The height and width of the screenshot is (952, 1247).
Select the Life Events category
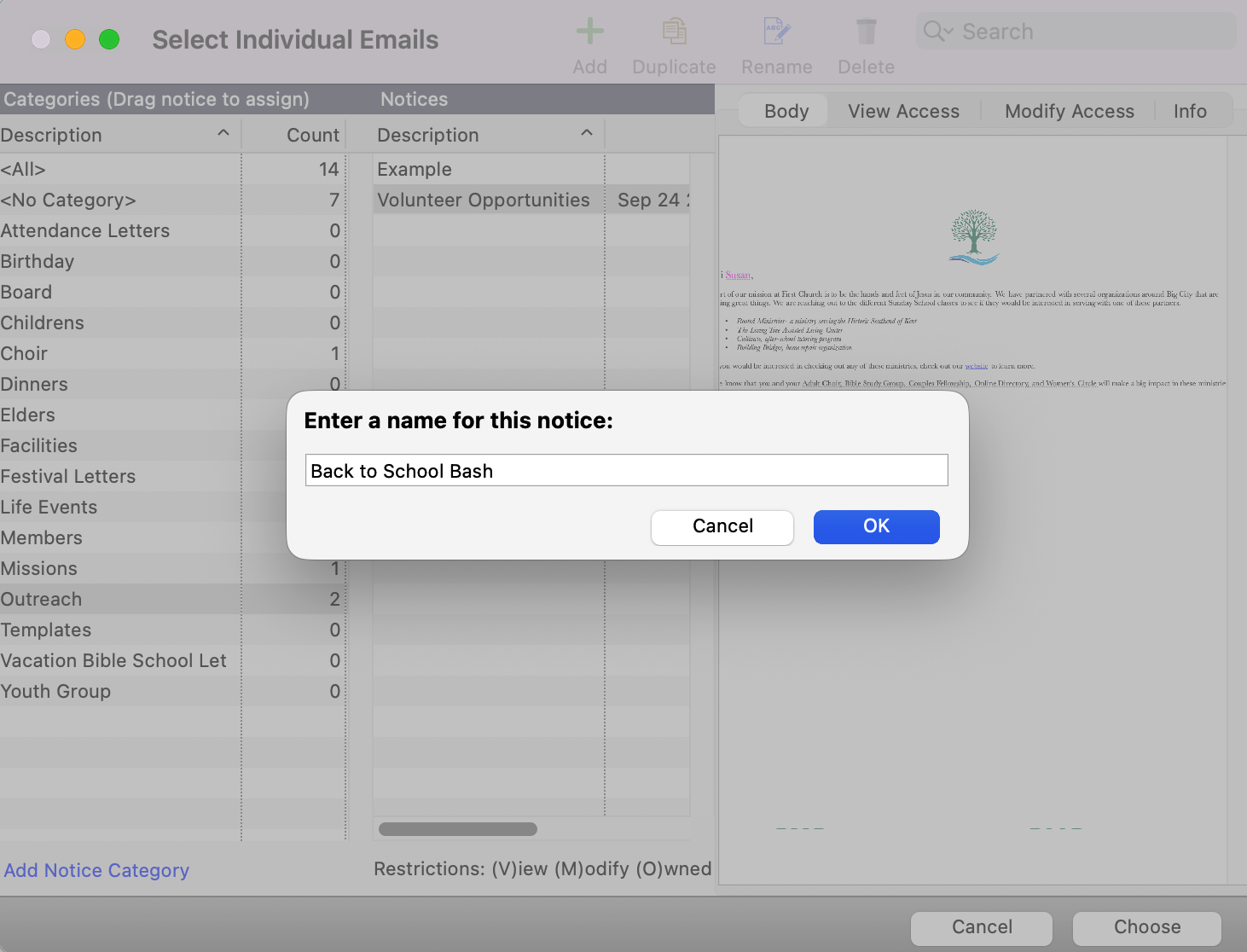[x=143, y=507]
